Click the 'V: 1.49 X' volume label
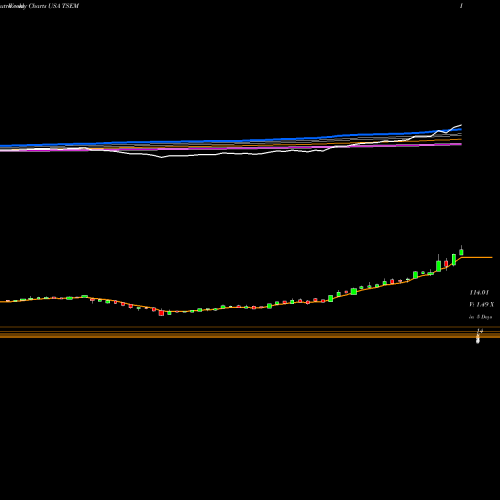 click(x=482, y=305)
